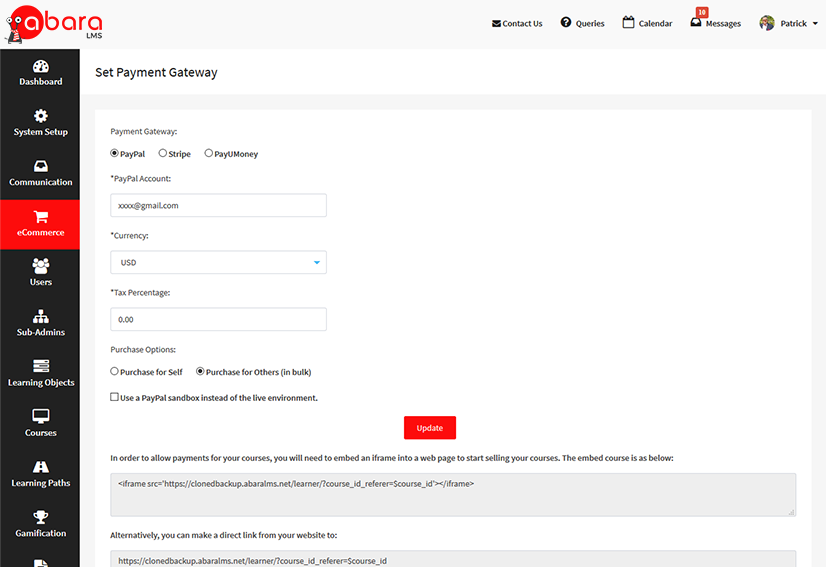Click the embed textarea resize handle

tap(792, 512)
